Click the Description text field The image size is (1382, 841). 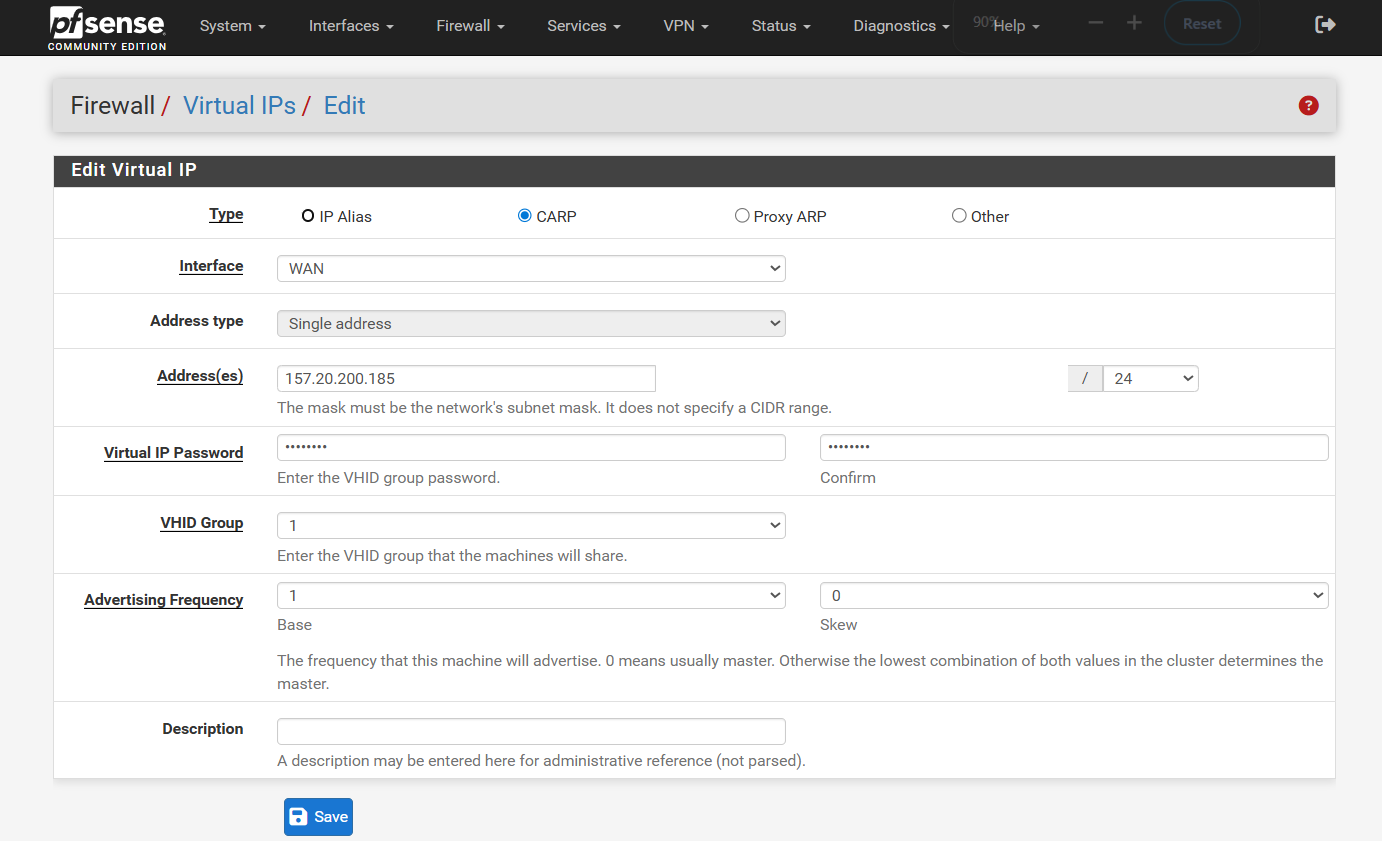pyautogui.click(x=530, y=731)
